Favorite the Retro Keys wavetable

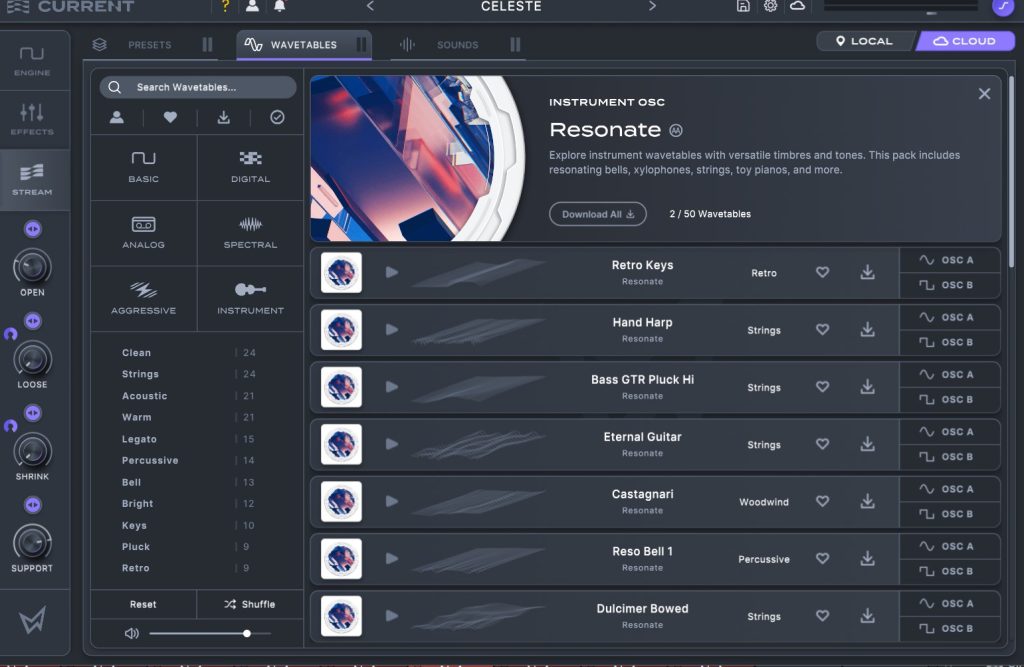822,272
